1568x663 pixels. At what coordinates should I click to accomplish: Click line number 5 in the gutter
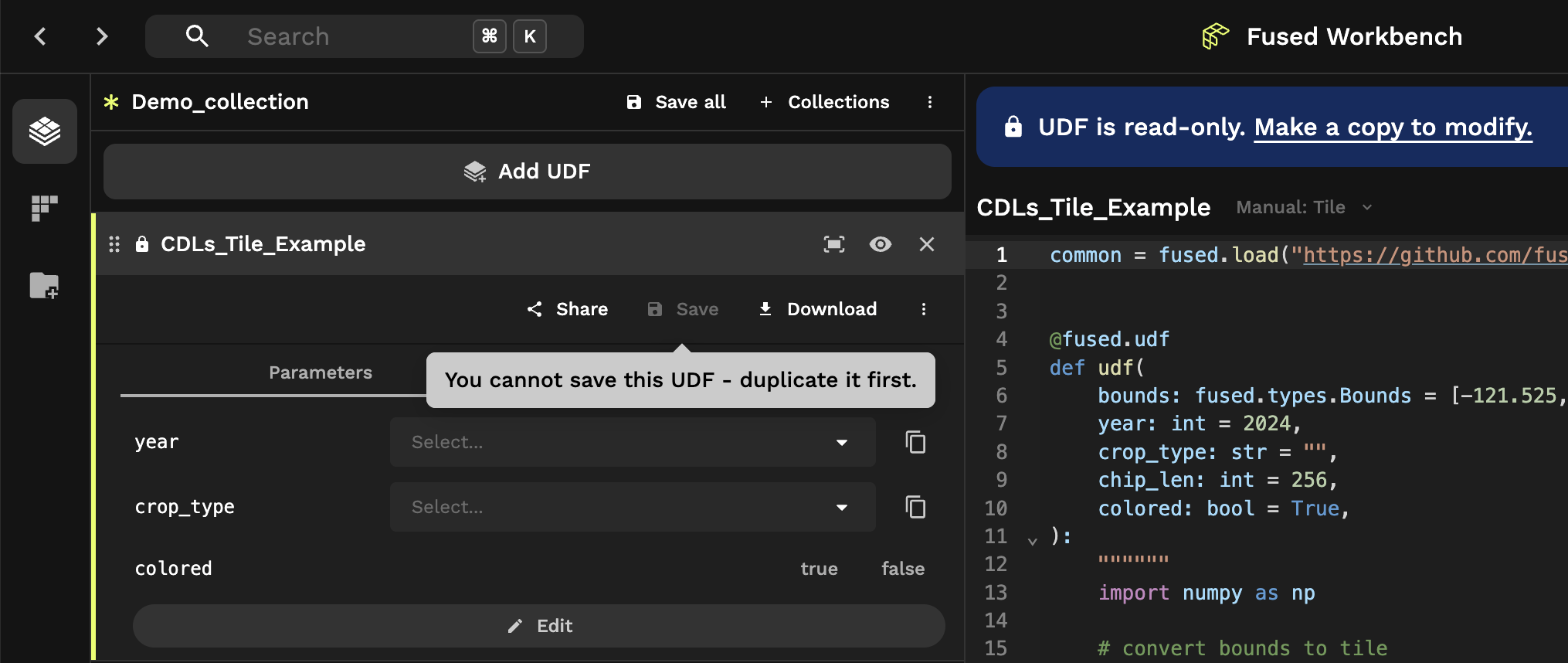[1002, 368]
